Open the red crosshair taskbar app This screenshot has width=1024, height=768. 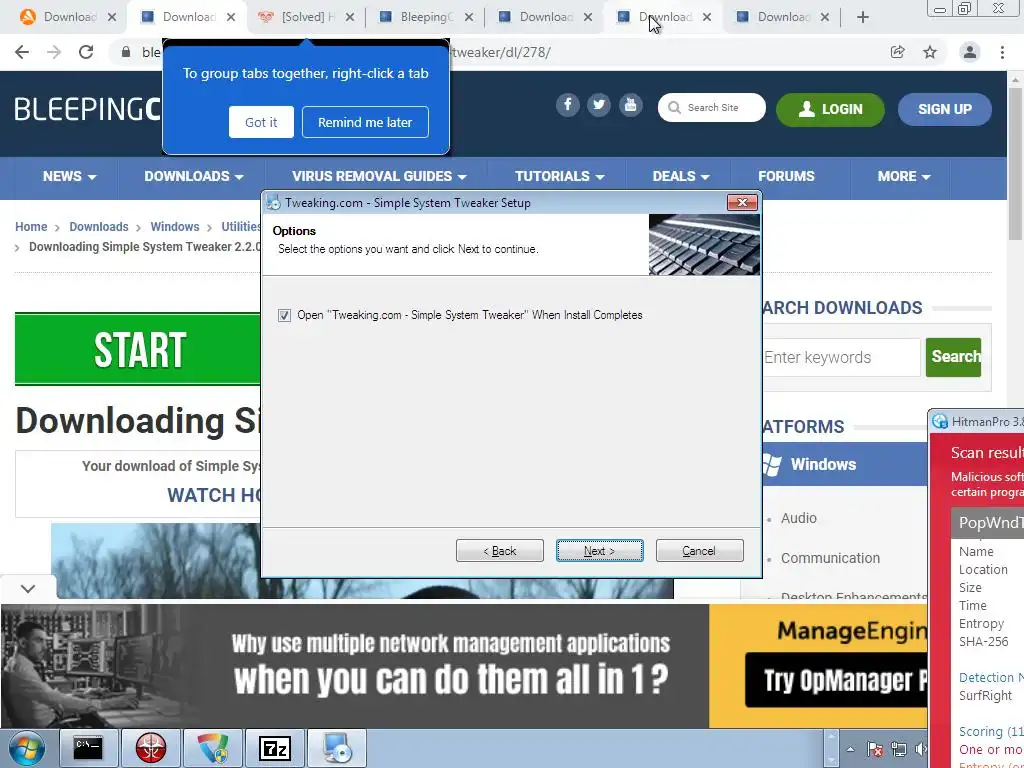click(151, 748)
